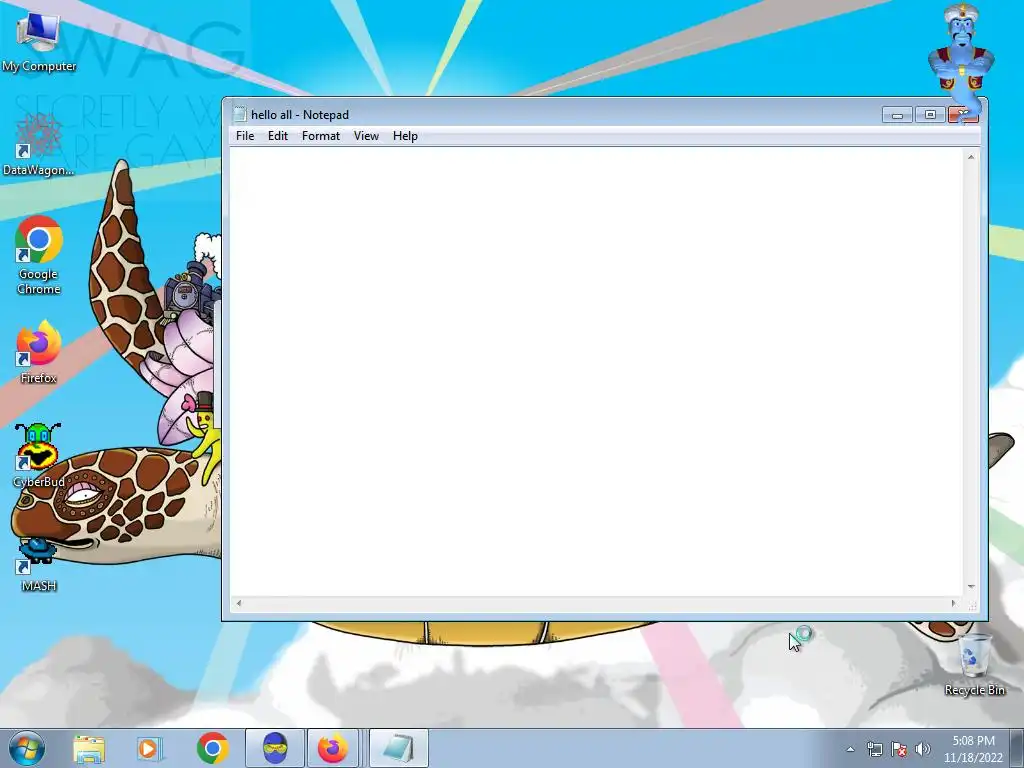Click the horizontal scrollbar right arrow
This screenshot has width=1024, height=768.
pyautogui.click(x=954, y=603)
